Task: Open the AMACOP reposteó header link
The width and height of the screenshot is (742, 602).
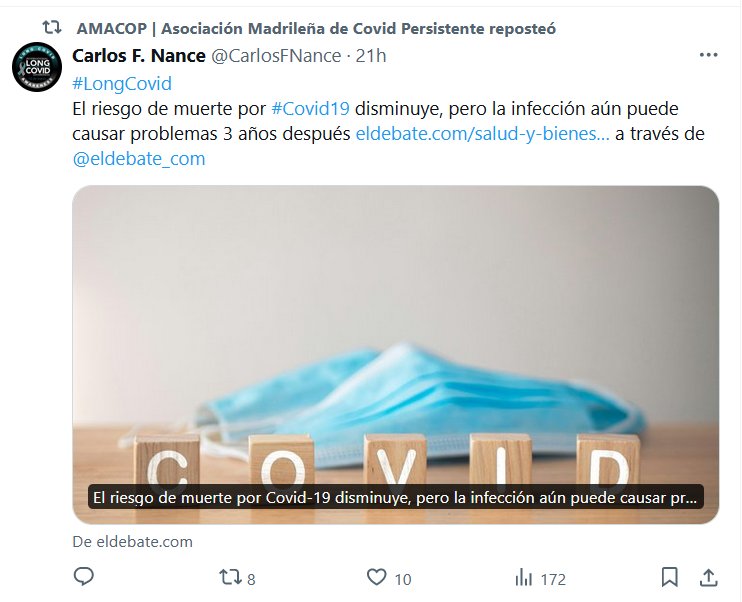Action: pos(316,28)
